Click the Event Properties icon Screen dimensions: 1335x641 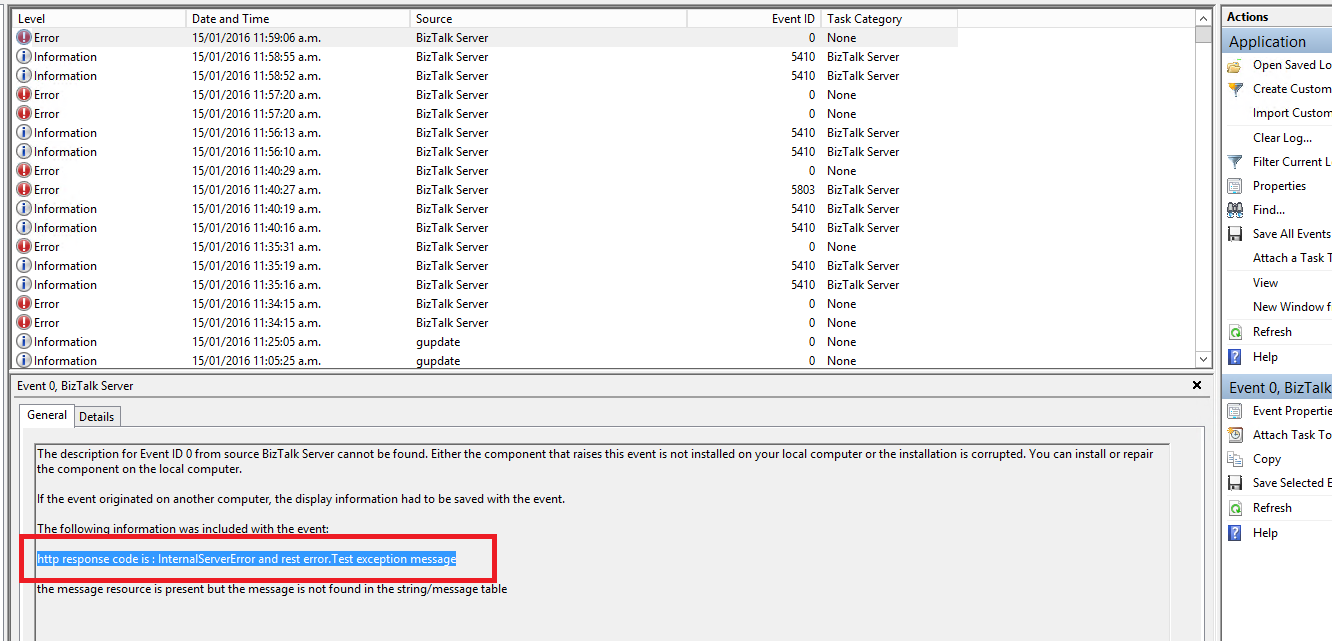pyautogui.click(x=1235, y=411)
